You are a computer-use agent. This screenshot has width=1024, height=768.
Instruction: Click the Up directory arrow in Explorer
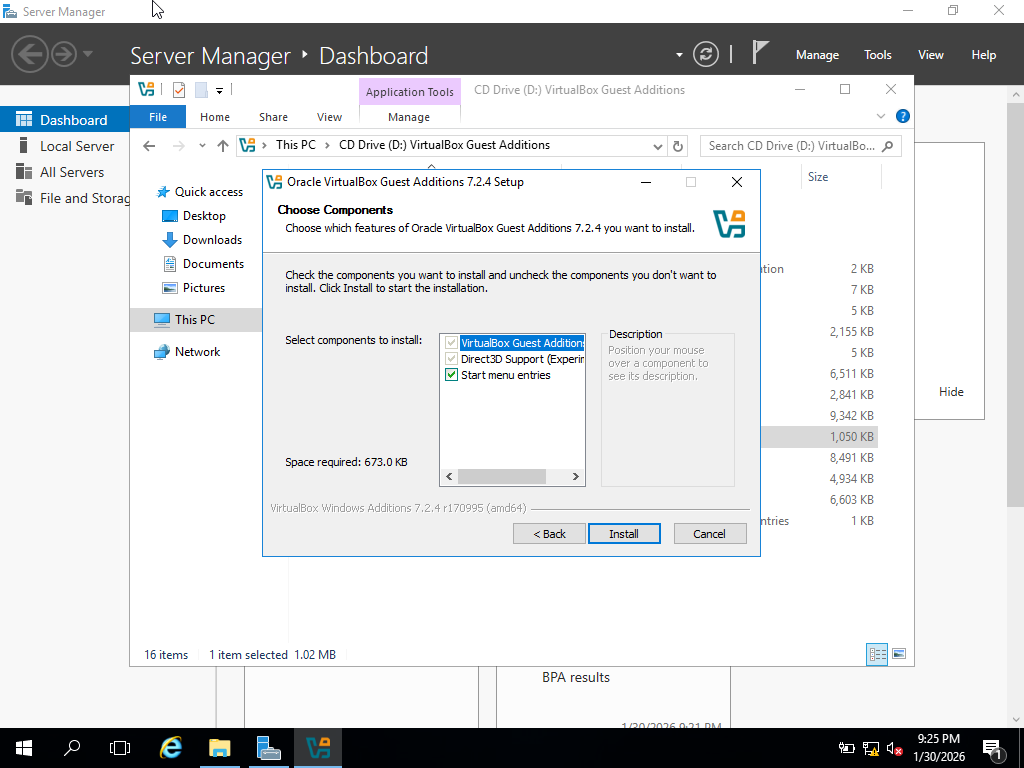pyautogui.click(x=222, y=146)
